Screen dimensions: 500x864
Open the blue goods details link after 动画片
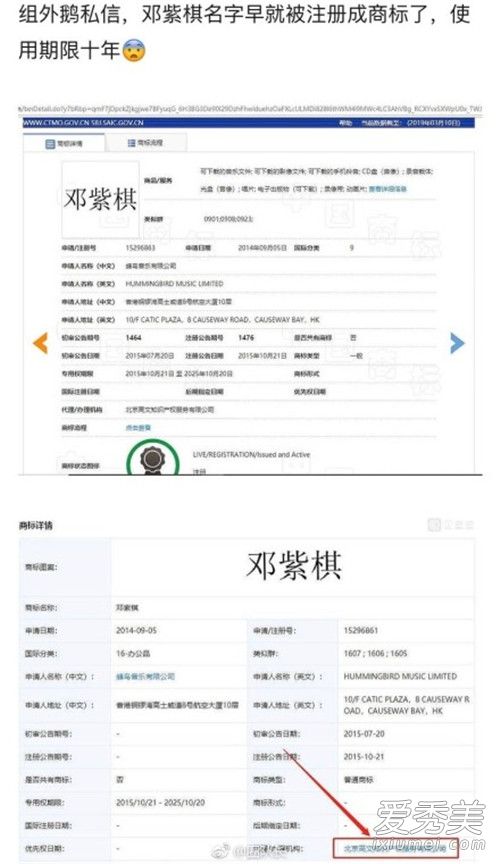click(x=388, y=189)
